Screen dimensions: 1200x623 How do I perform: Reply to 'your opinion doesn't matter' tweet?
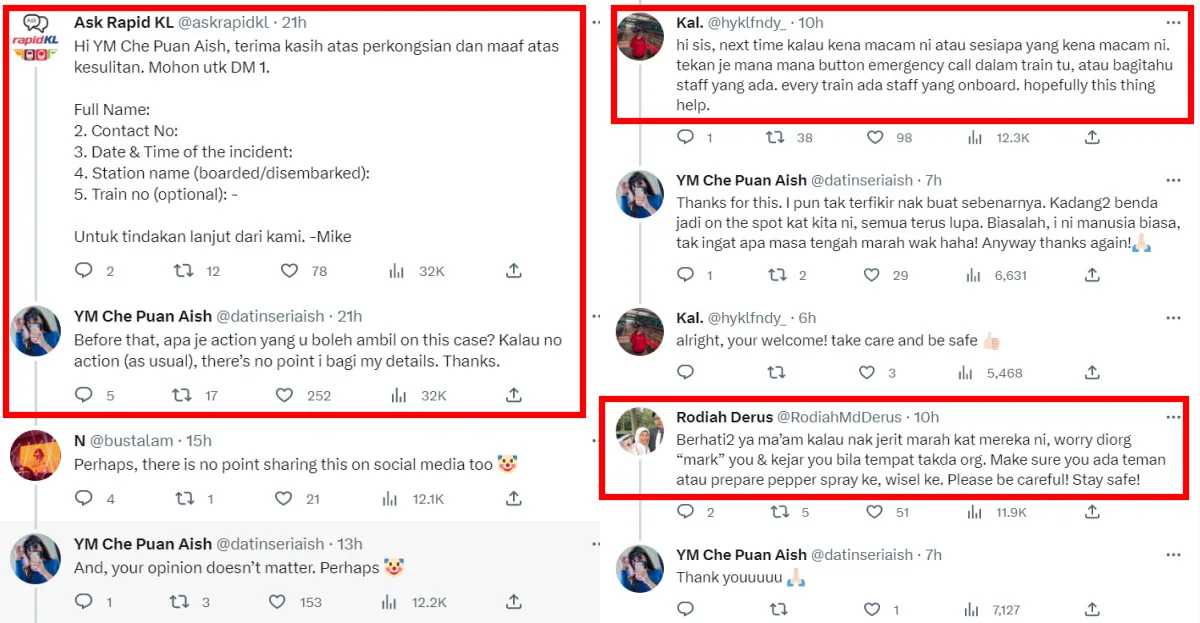click(x=84, y=602)
